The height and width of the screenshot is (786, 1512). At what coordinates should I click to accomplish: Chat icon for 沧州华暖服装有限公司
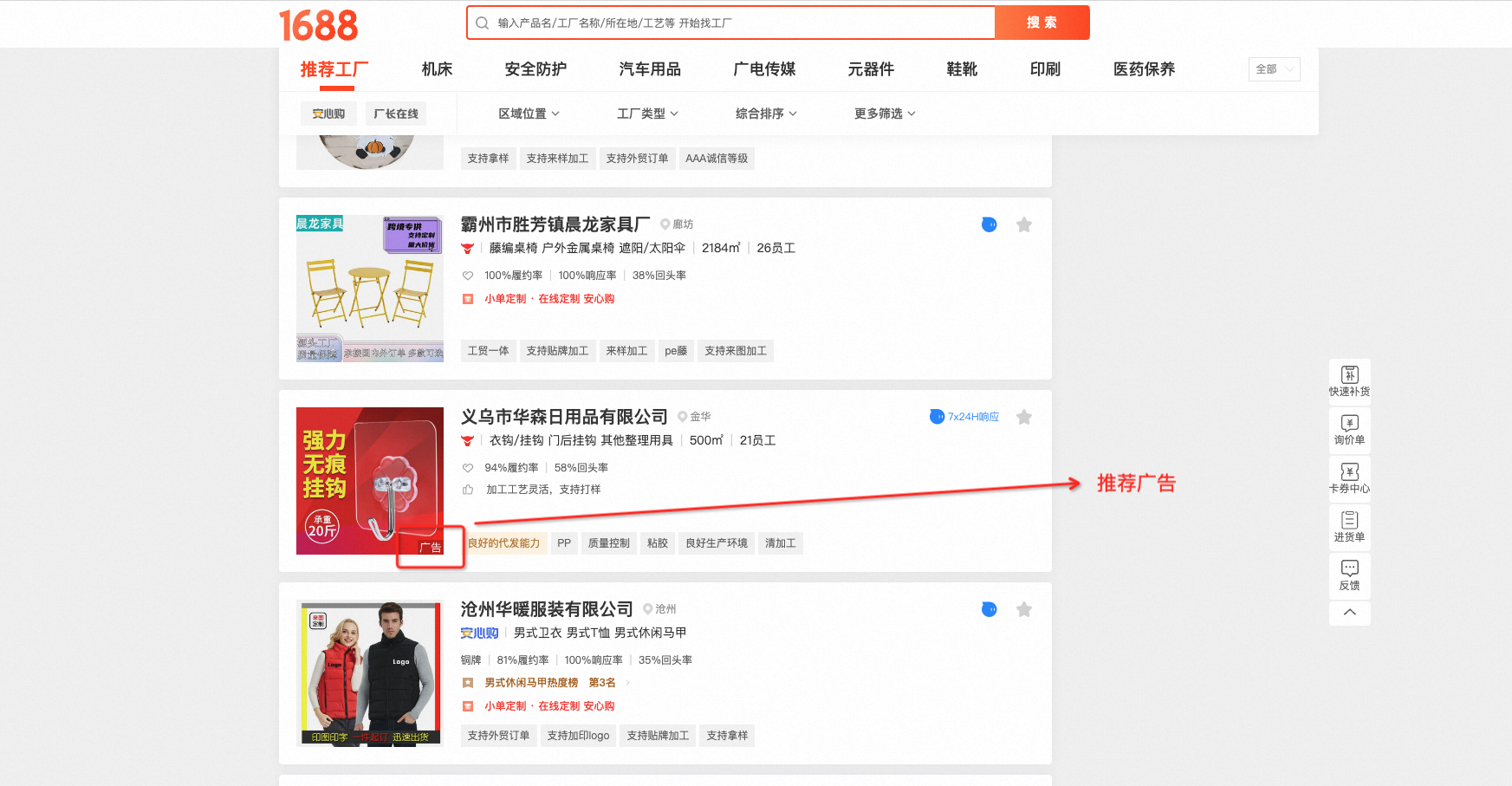click(989, 609)
